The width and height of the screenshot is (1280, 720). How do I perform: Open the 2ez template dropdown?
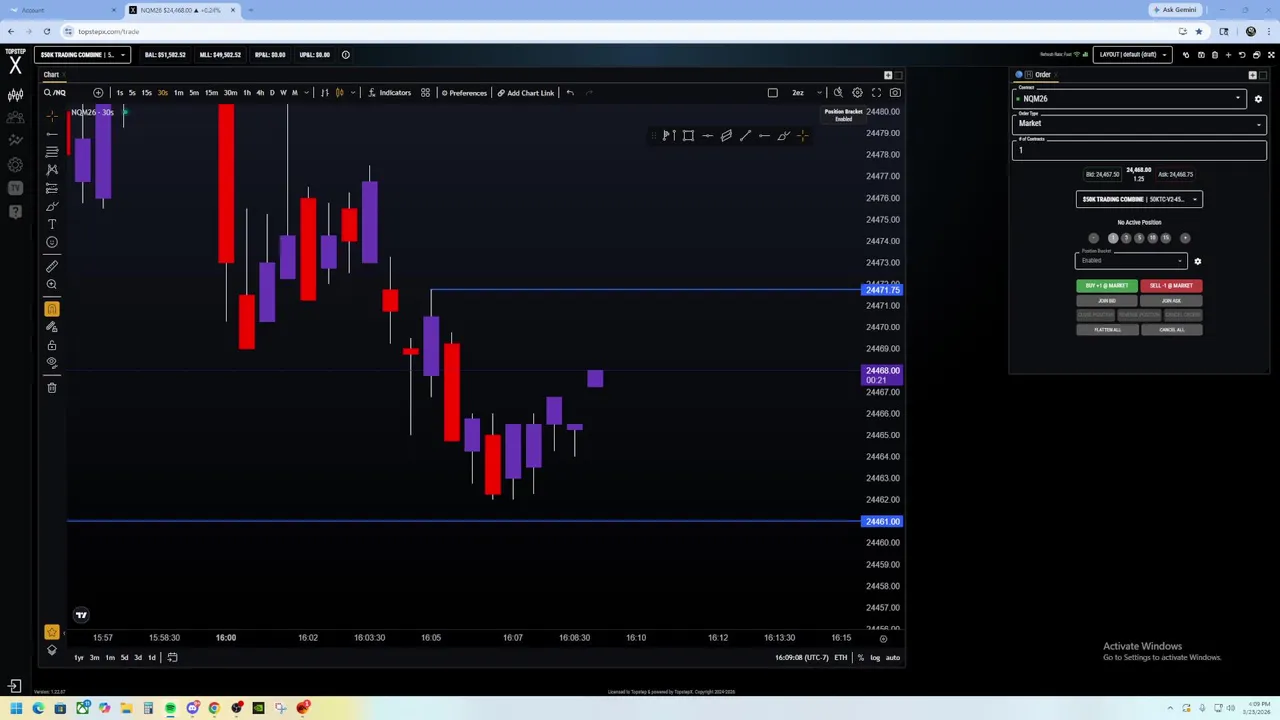click(x=806, y=93)
